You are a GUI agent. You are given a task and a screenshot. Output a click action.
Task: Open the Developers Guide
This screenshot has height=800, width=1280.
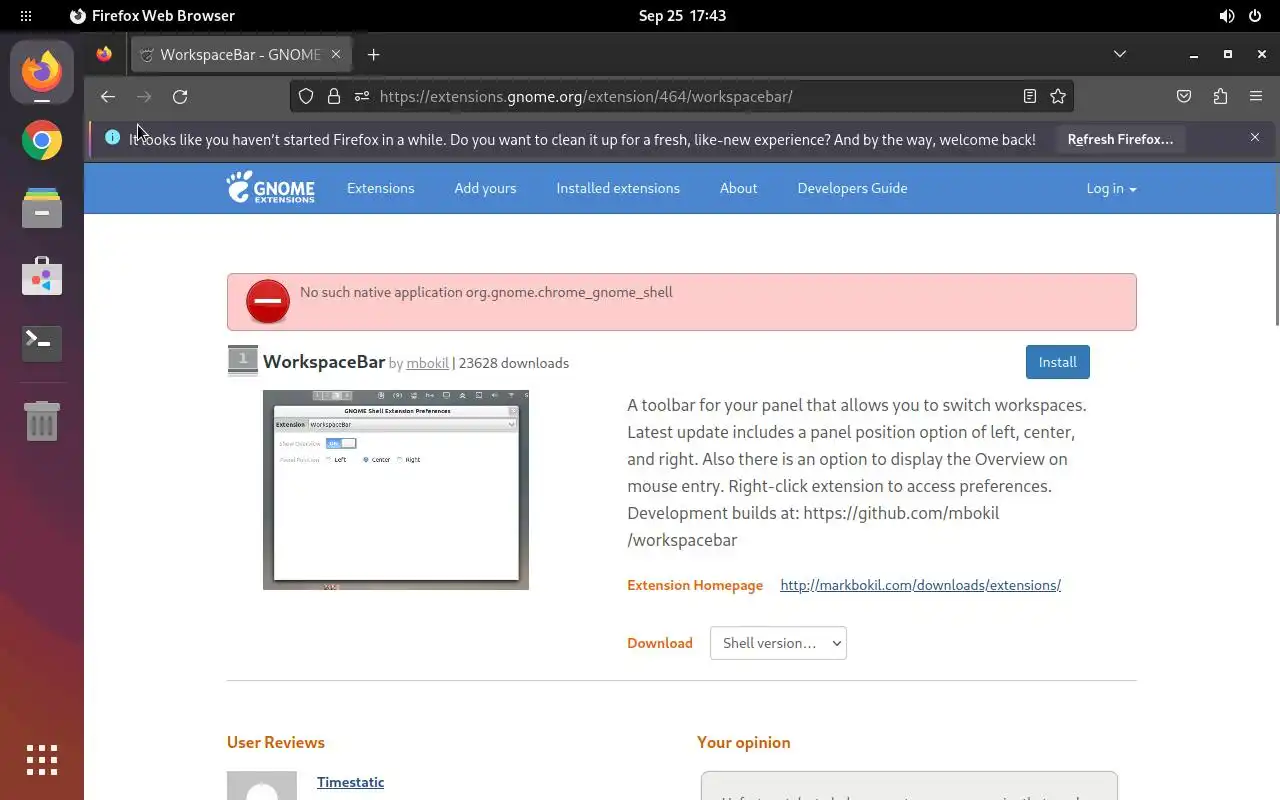coord(852,188)
